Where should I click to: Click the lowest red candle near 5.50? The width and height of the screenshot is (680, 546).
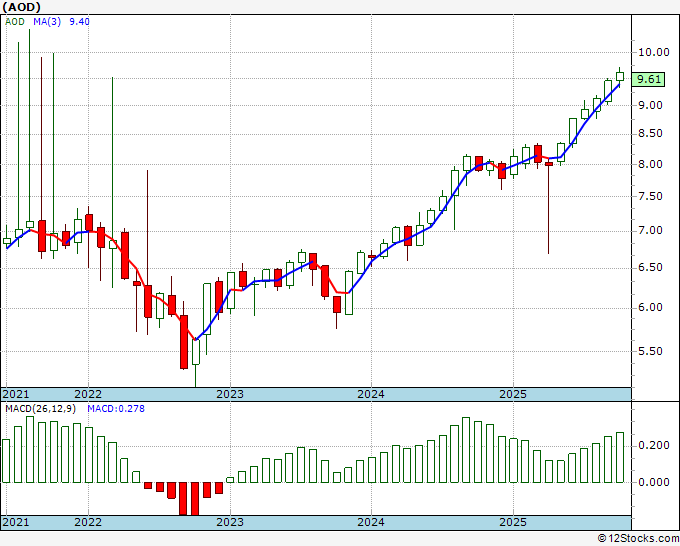(x=184, y=342)
